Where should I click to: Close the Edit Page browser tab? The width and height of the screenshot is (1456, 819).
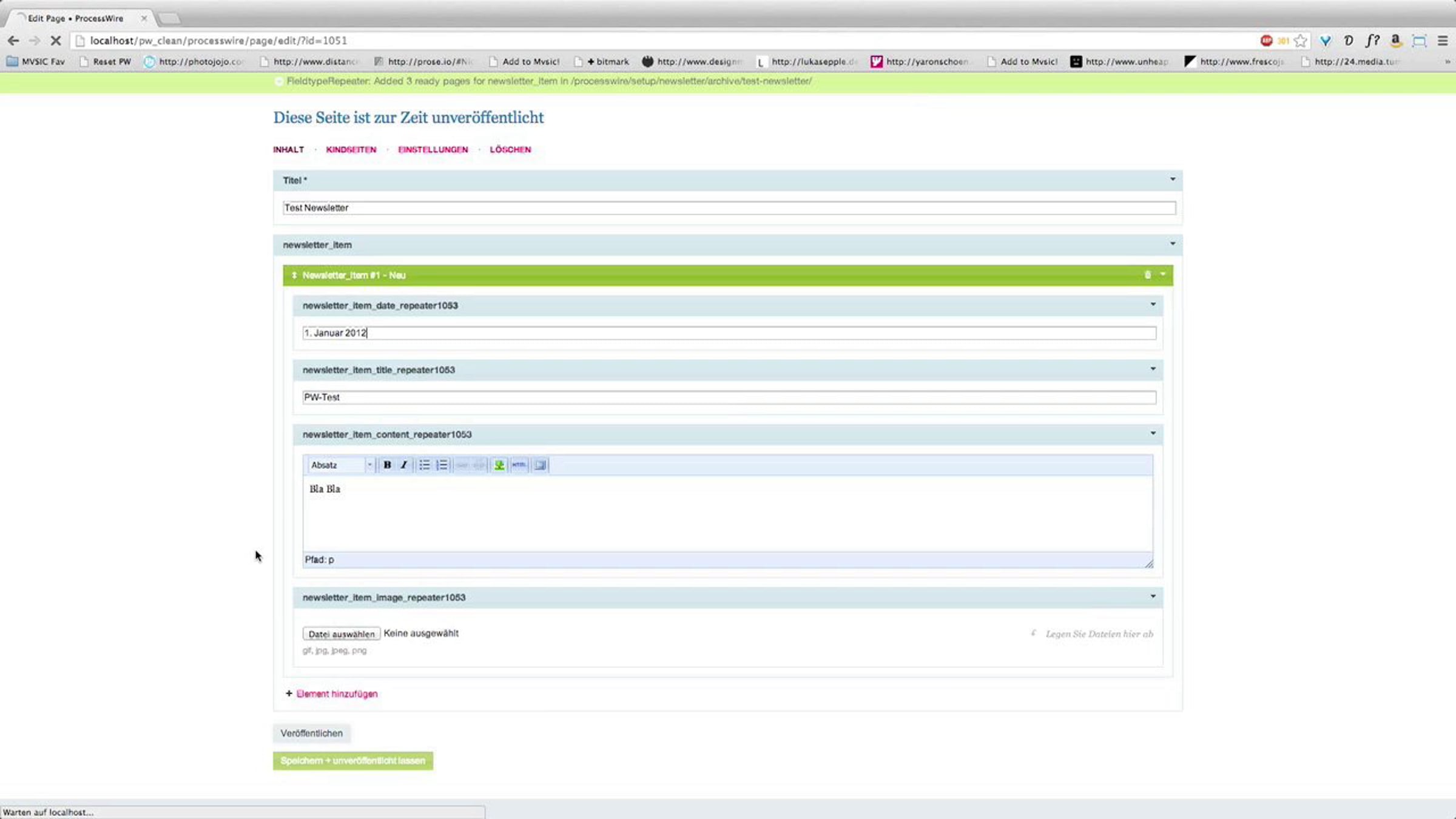[x=144, y=18]
